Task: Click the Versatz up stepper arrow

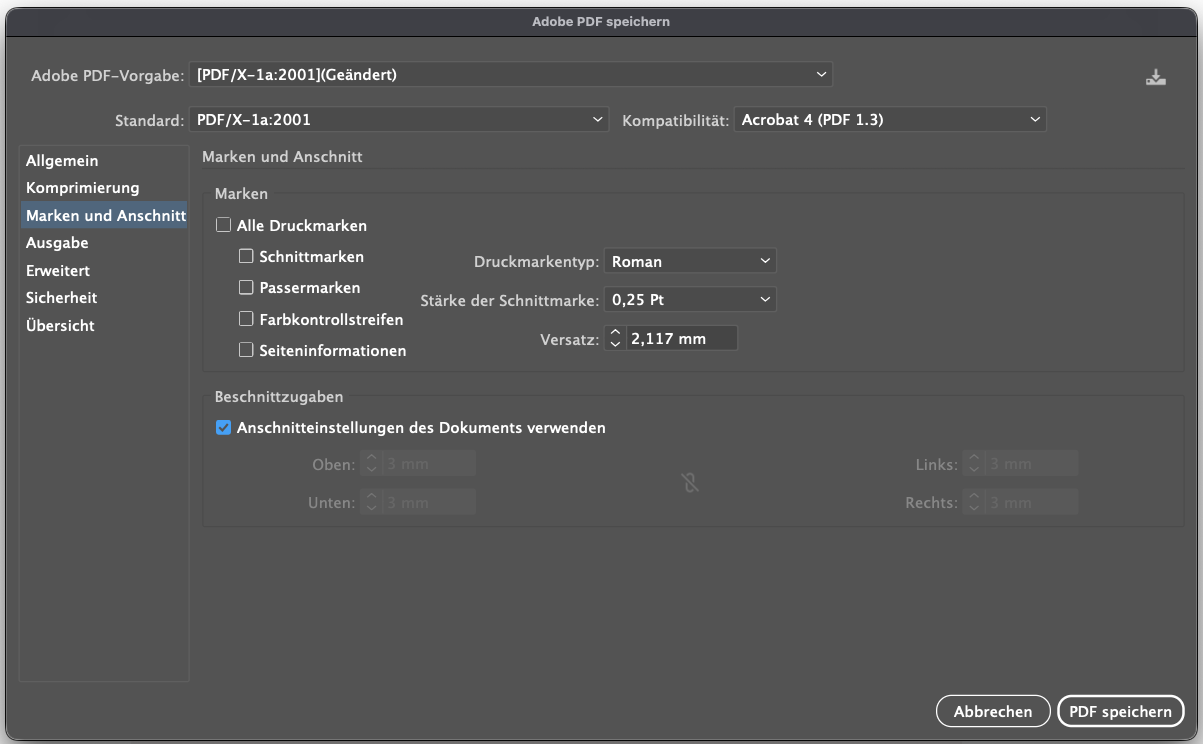Action: point(617,333)
